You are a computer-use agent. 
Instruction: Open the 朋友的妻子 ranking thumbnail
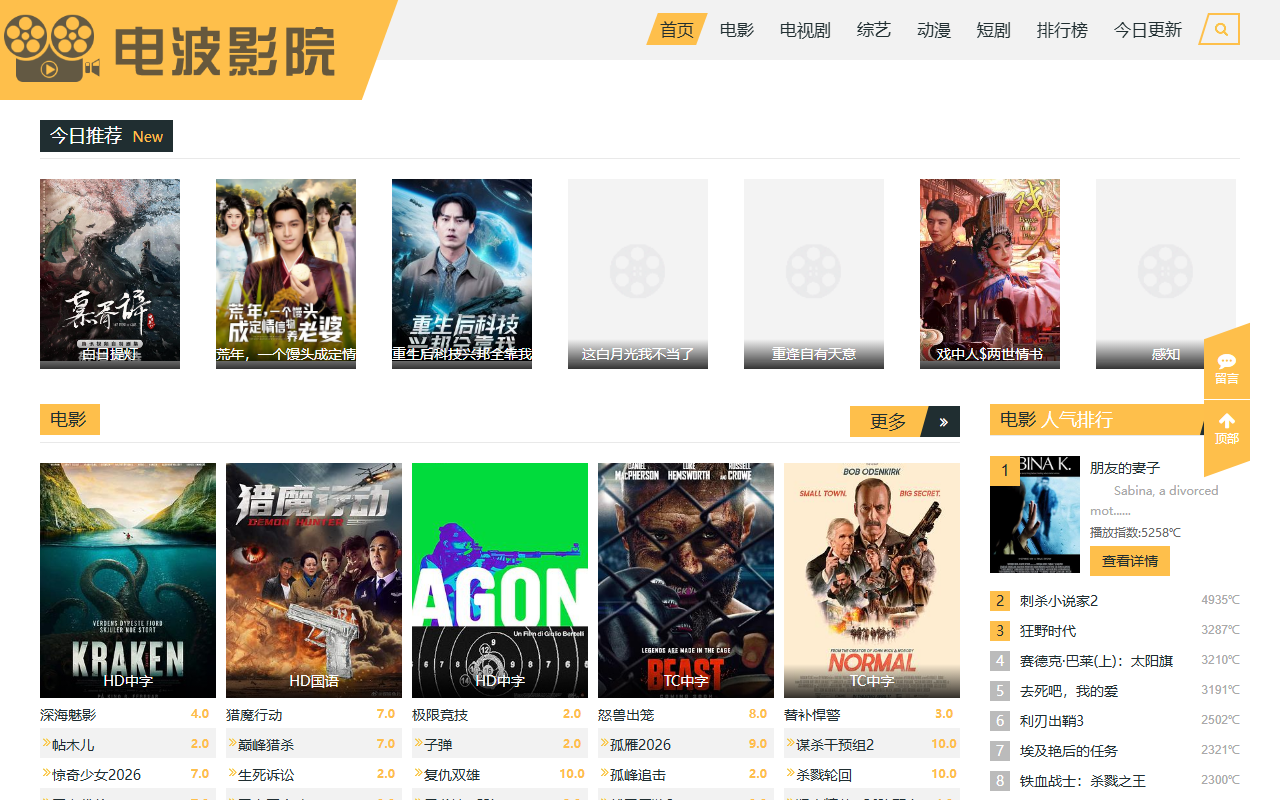(1035, 514)
